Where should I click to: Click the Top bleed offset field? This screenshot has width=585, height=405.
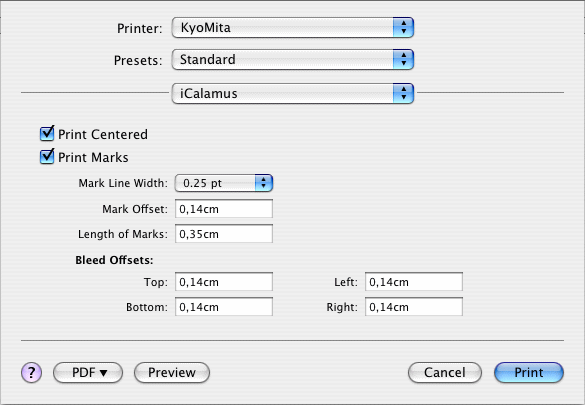[x=224, y=282]
